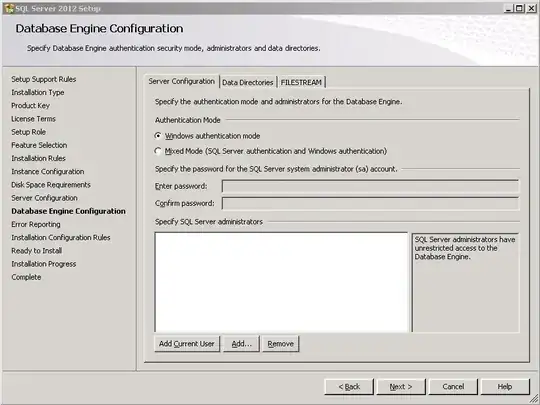Select Installation Configuration Rules step
The height and width of the screenshot is (405, 540).
pos(61,238)
